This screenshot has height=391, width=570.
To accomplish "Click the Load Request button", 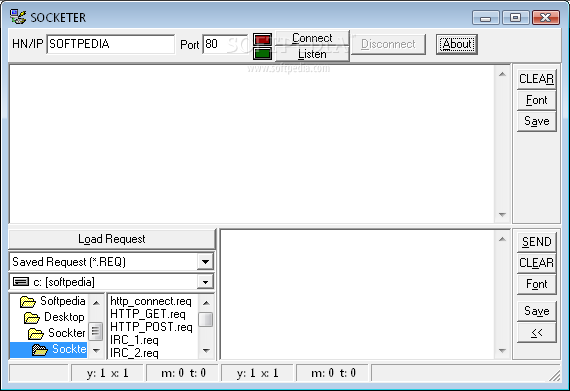I will click(112, 239).
